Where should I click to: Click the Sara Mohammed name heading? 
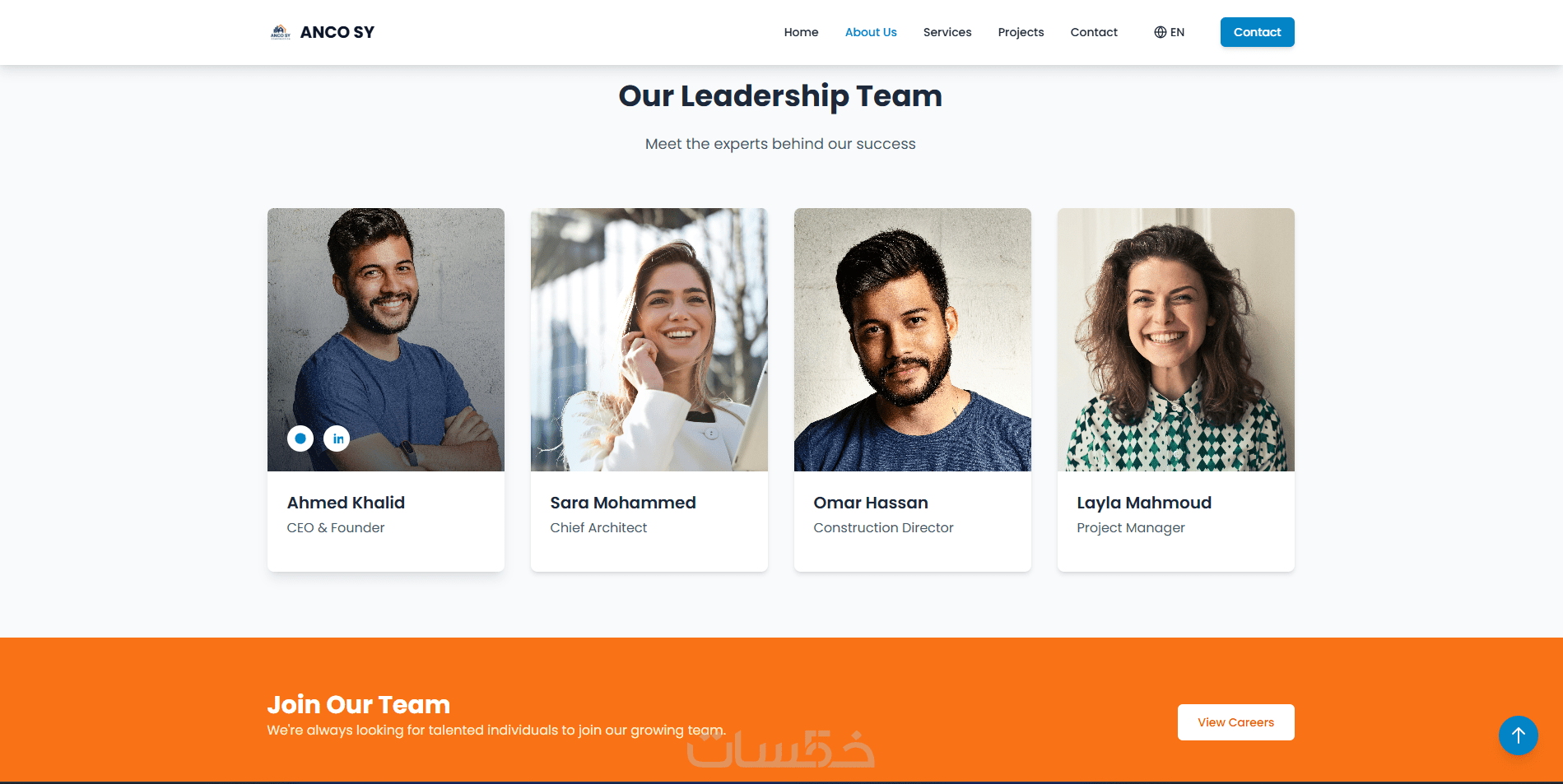coord(623,503)
